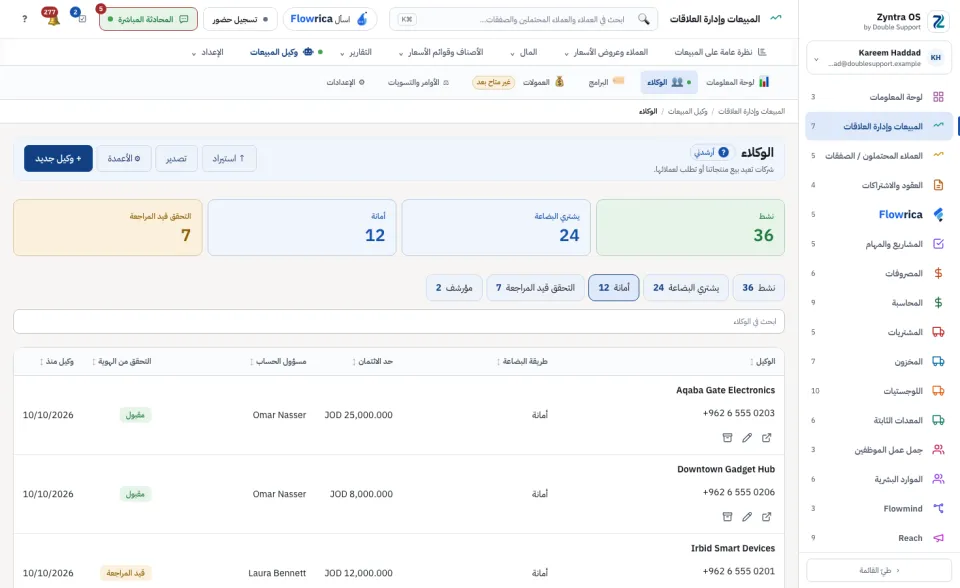Click the global customers and deals search field

tap(523, 19)
